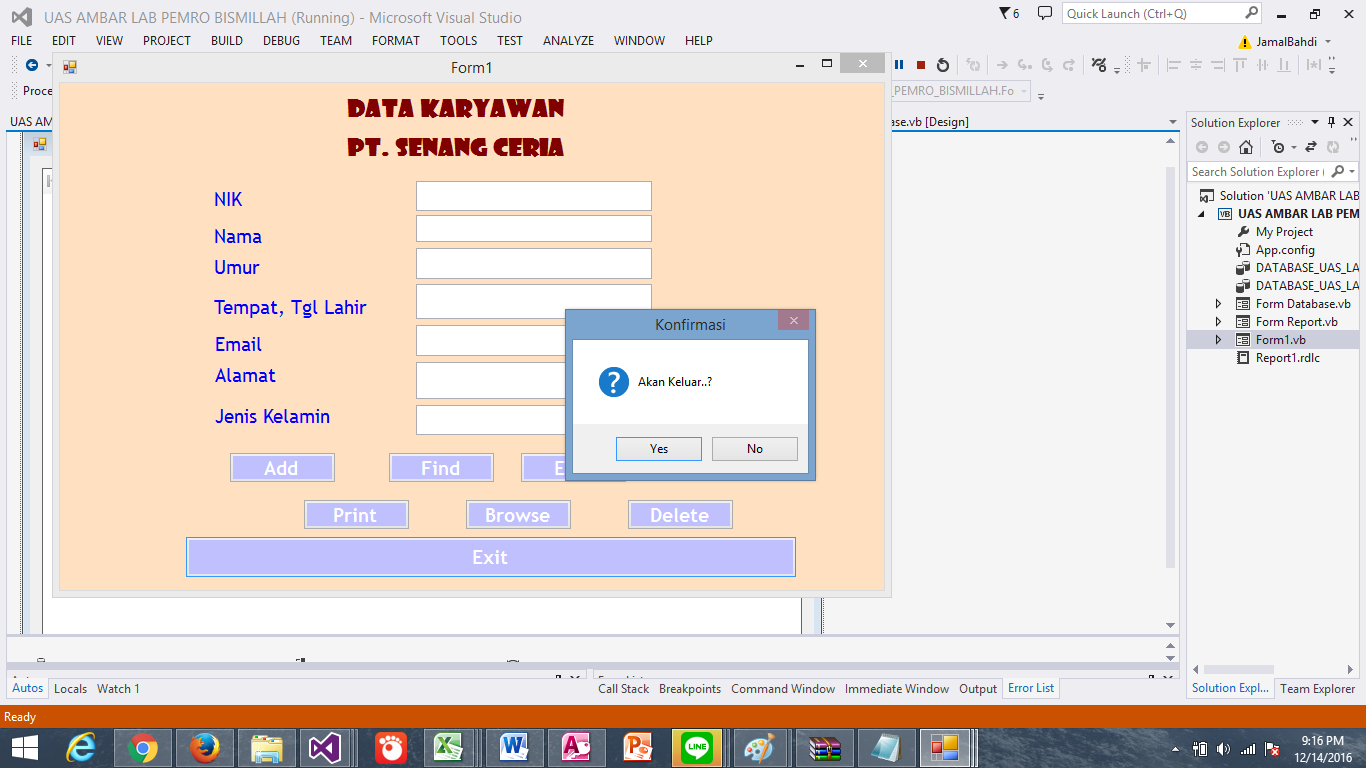Image resolution: width=1366 pixels, height=768 pixels.
Task: Stop debugging using the red square icon
Action: [921, 65]
